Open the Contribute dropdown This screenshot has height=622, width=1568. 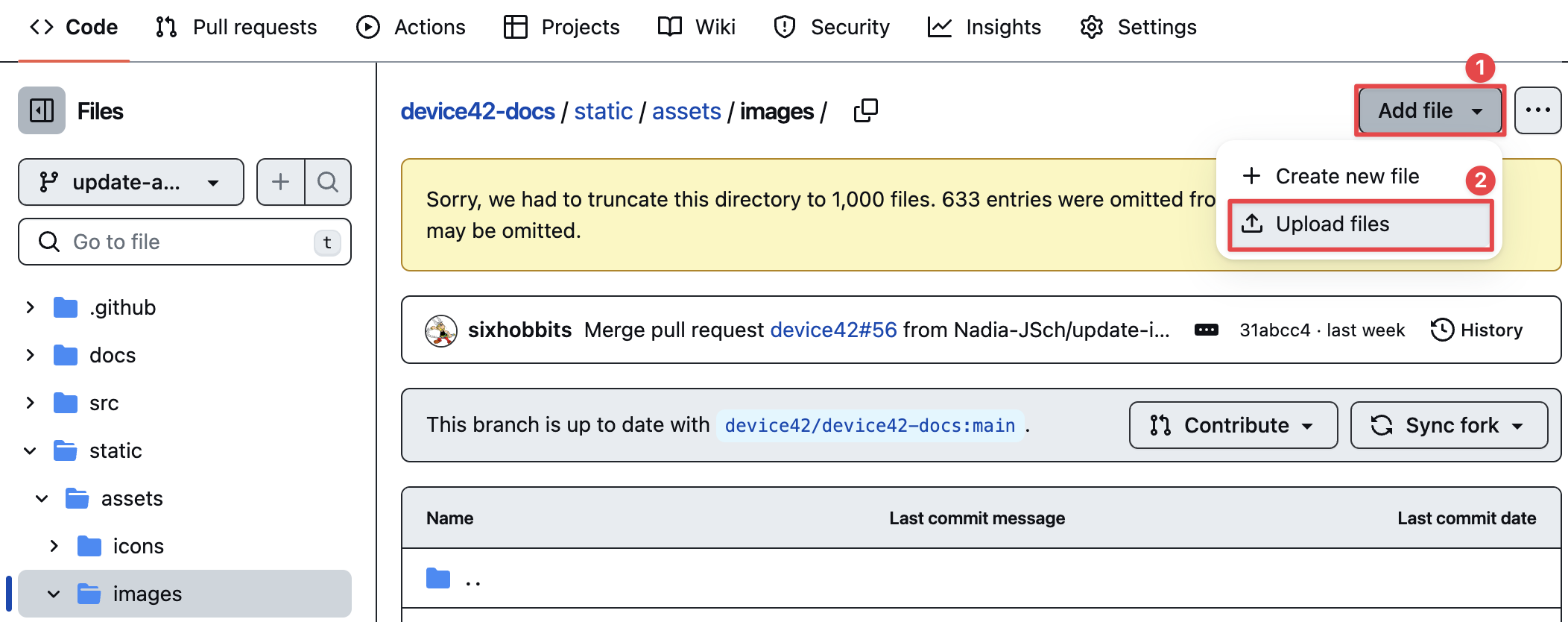coord(1233,425)
